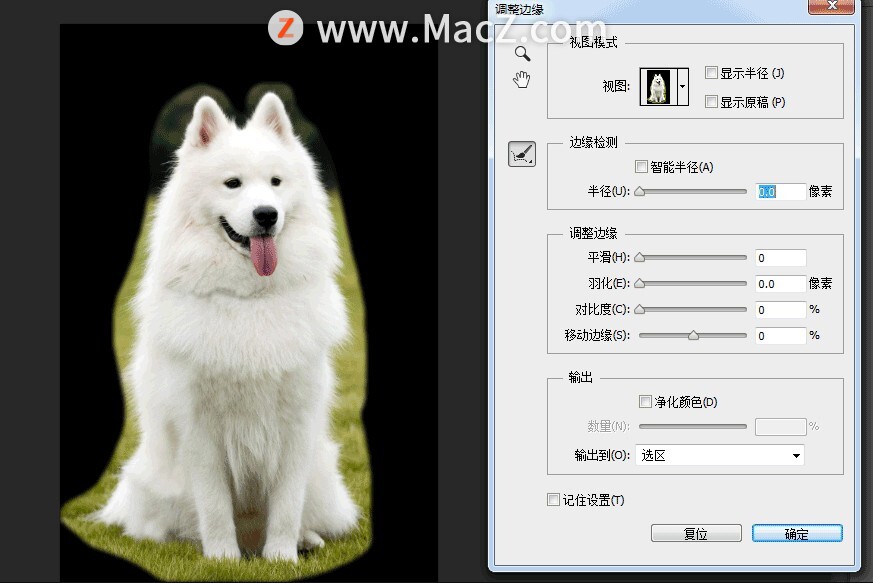Viewport: 873px width, 583px height.
Task: Enable the 显示半径 (J) checkbox
Action: (x=711, y=72)
